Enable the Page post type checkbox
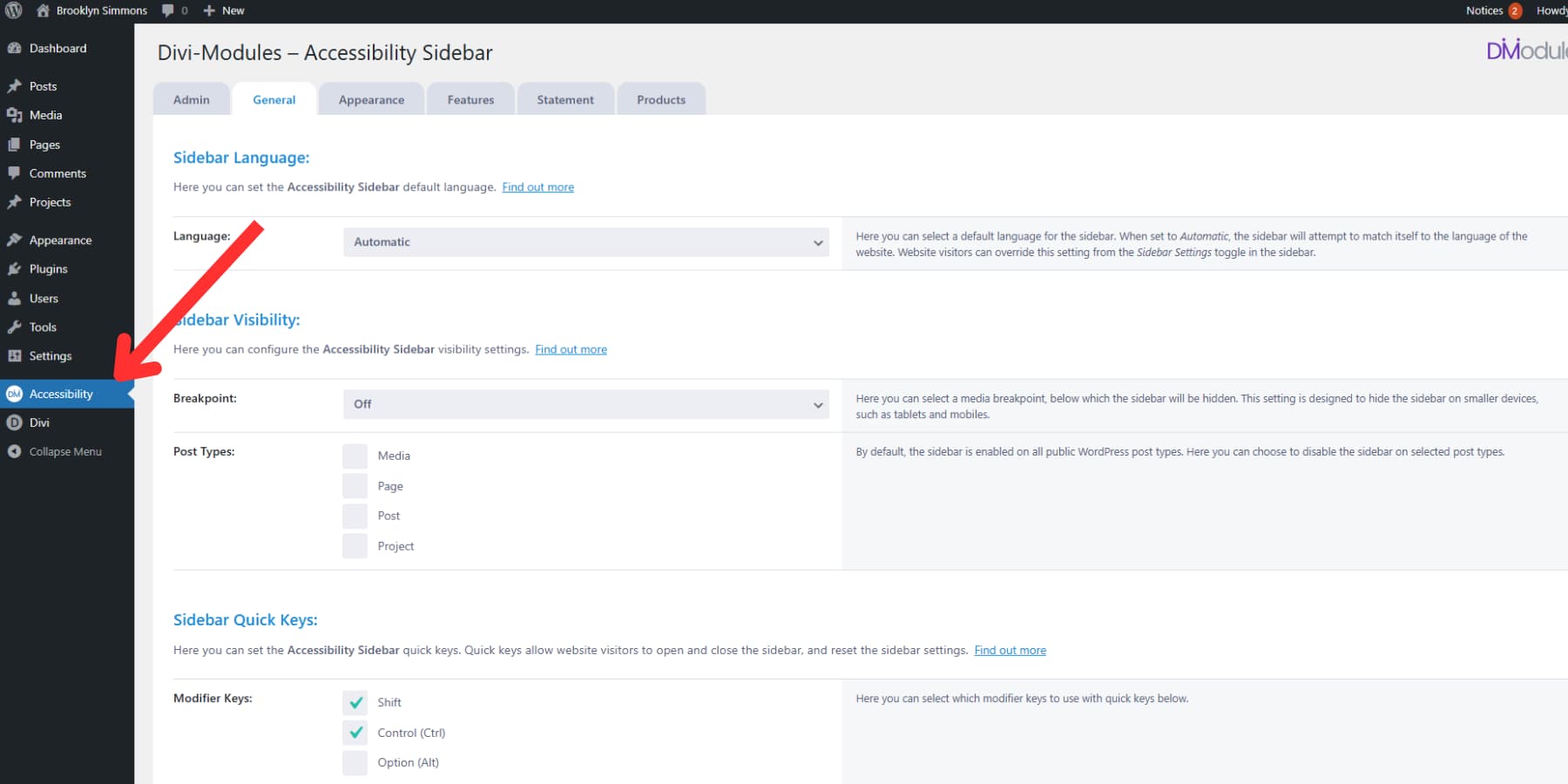The height and width of the screenshot is (784, 1568). click(x=355, y=485)
